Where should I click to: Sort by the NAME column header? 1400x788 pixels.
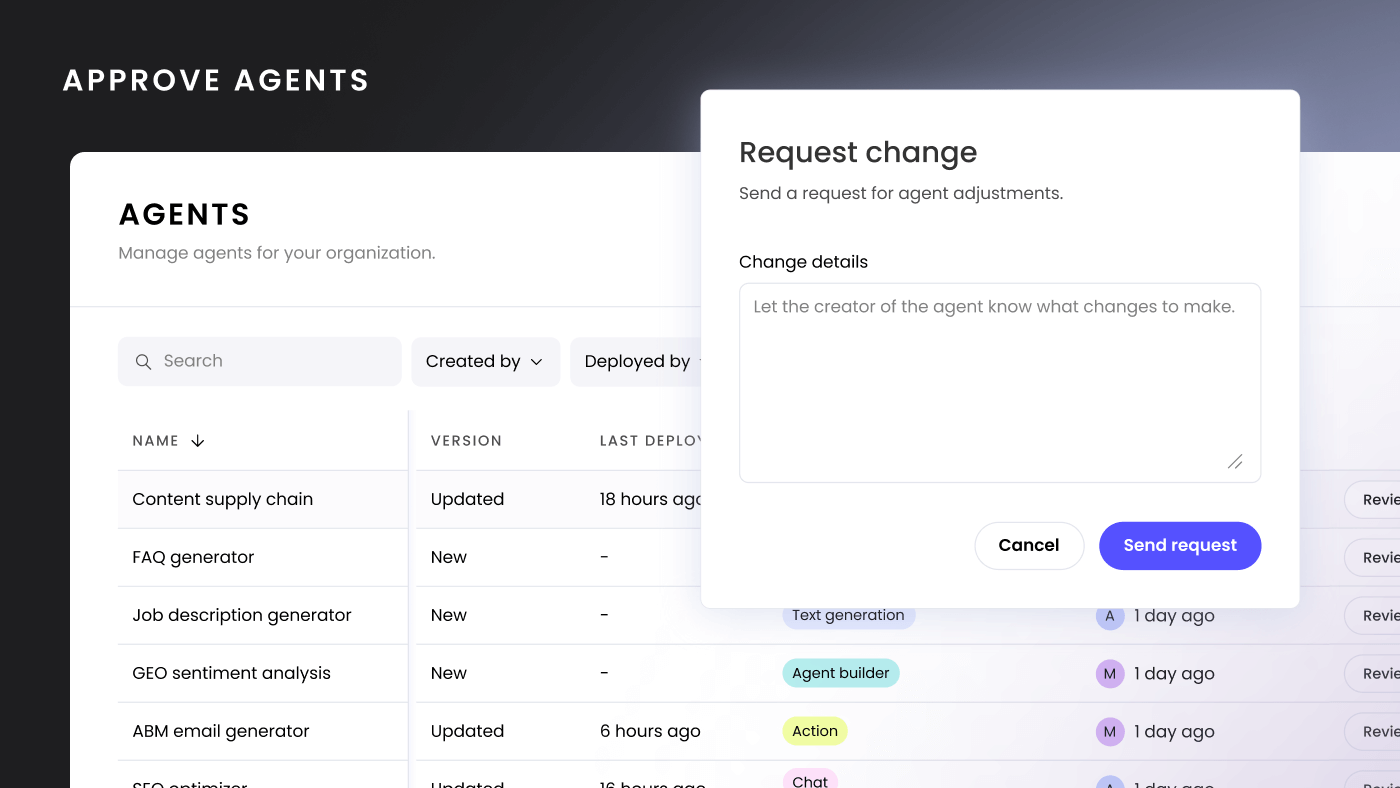(156, 441)
